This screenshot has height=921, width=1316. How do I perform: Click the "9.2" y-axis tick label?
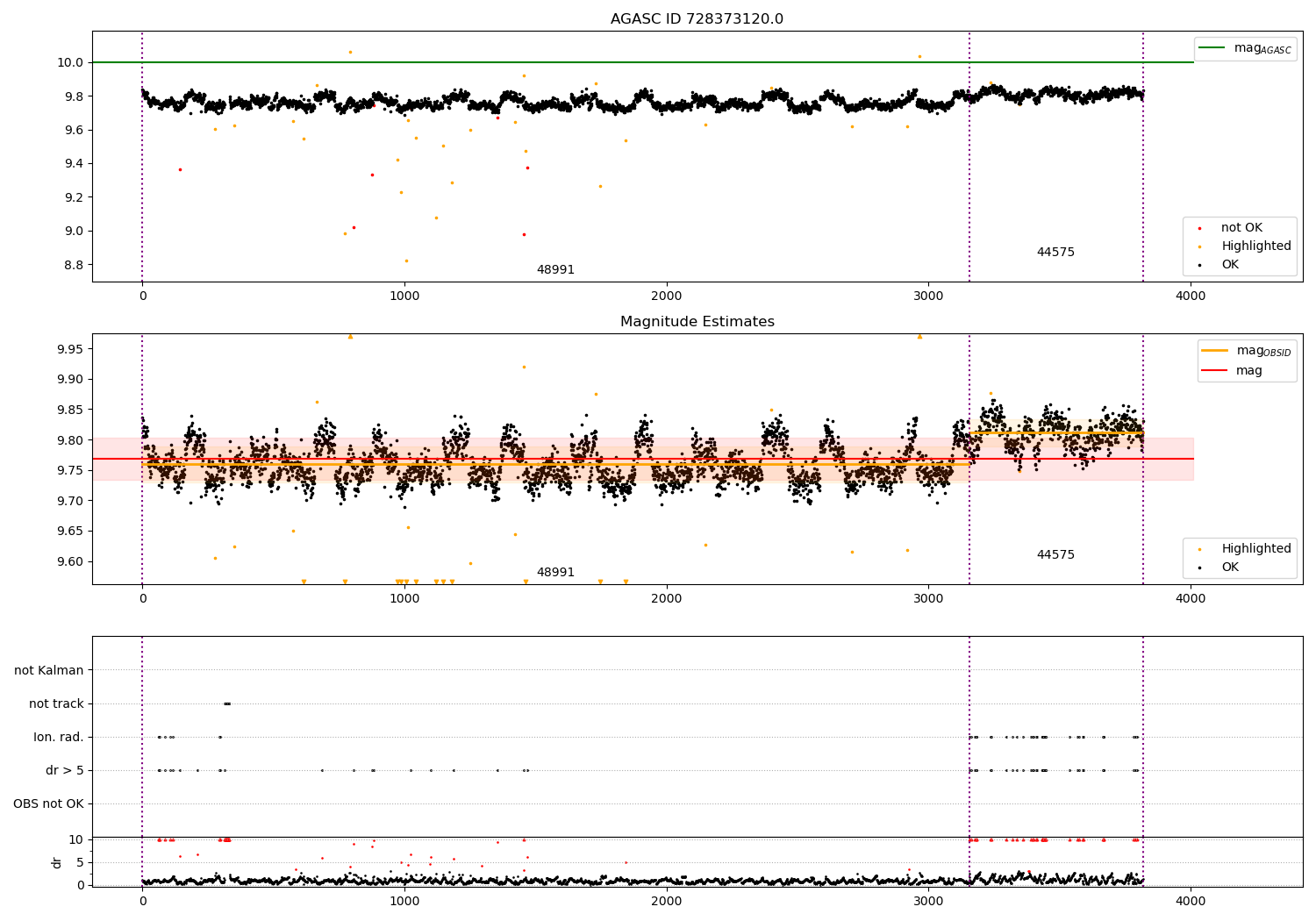coord(74,197)
